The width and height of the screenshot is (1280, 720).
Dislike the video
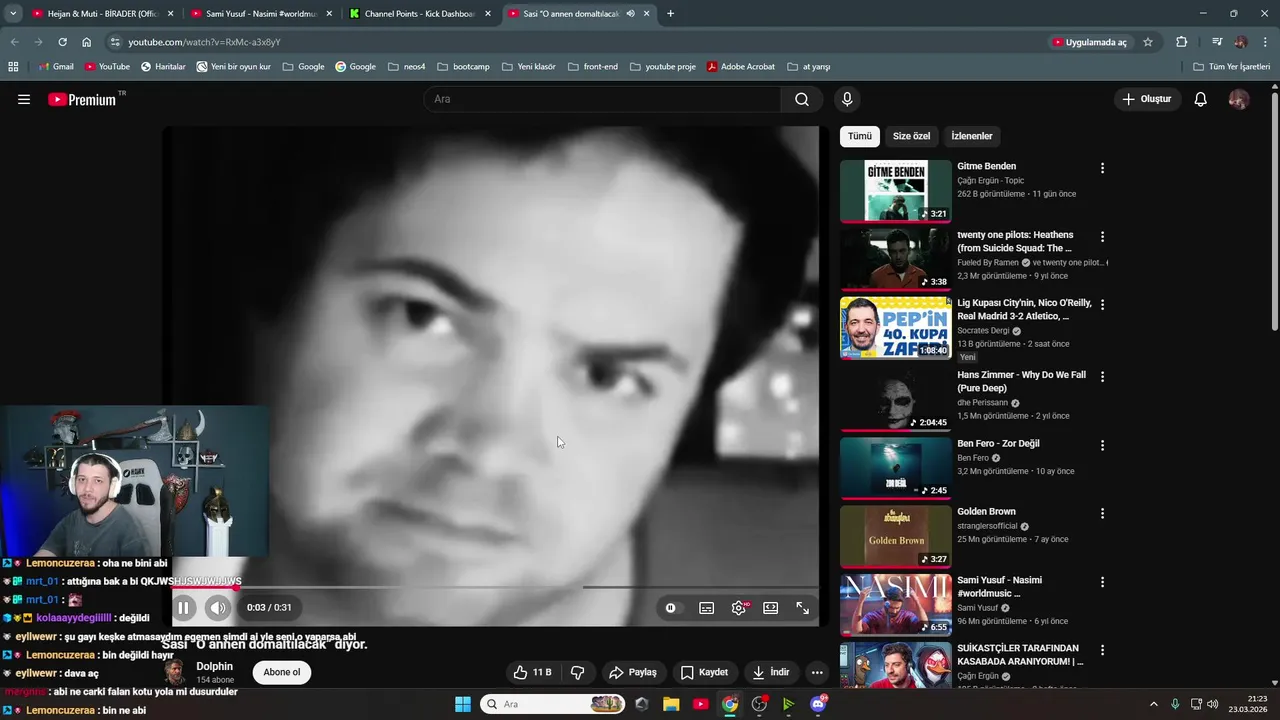[x=577, y=672]
